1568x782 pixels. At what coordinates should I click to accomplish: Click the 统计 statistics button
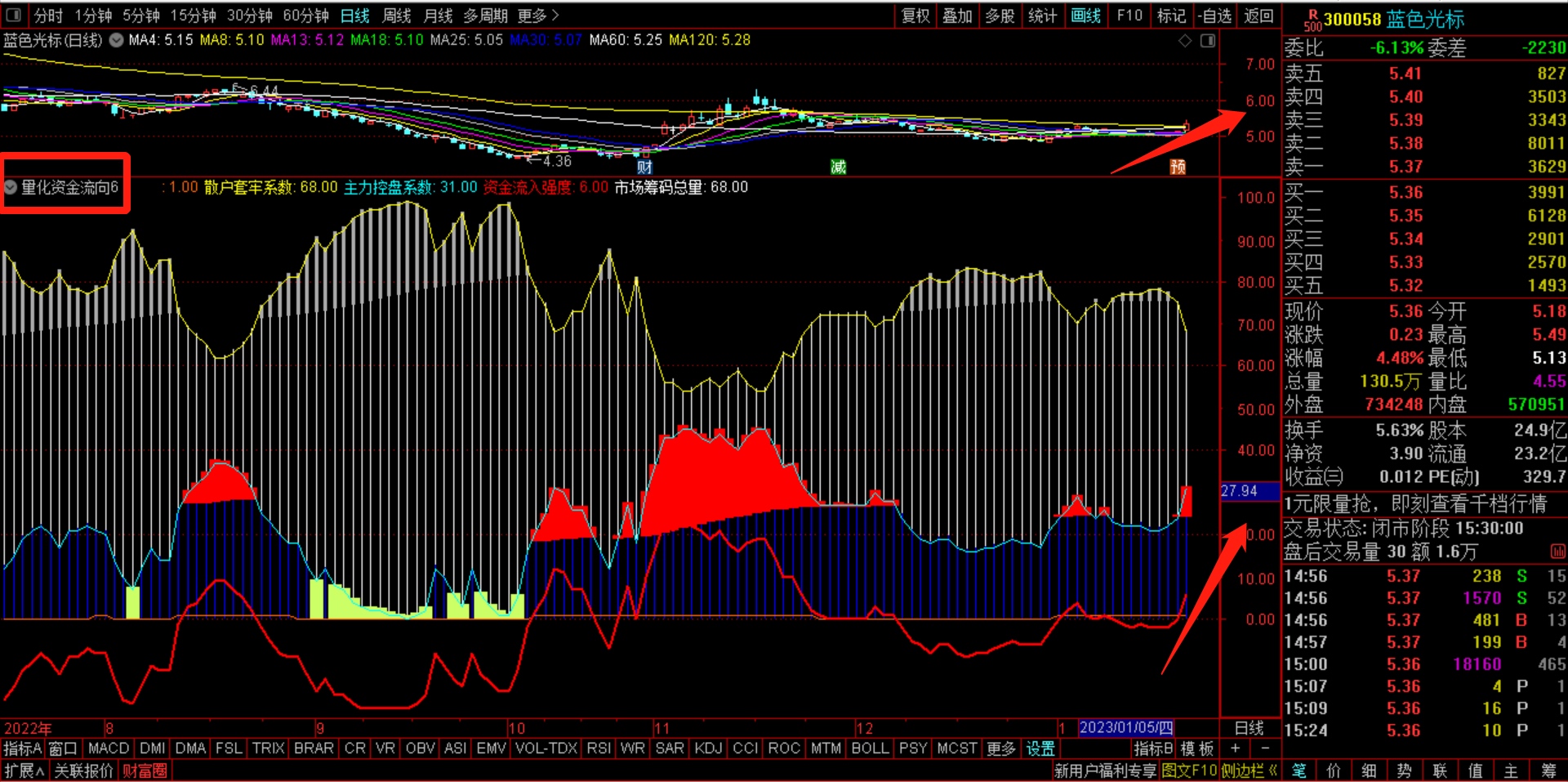1042,16
